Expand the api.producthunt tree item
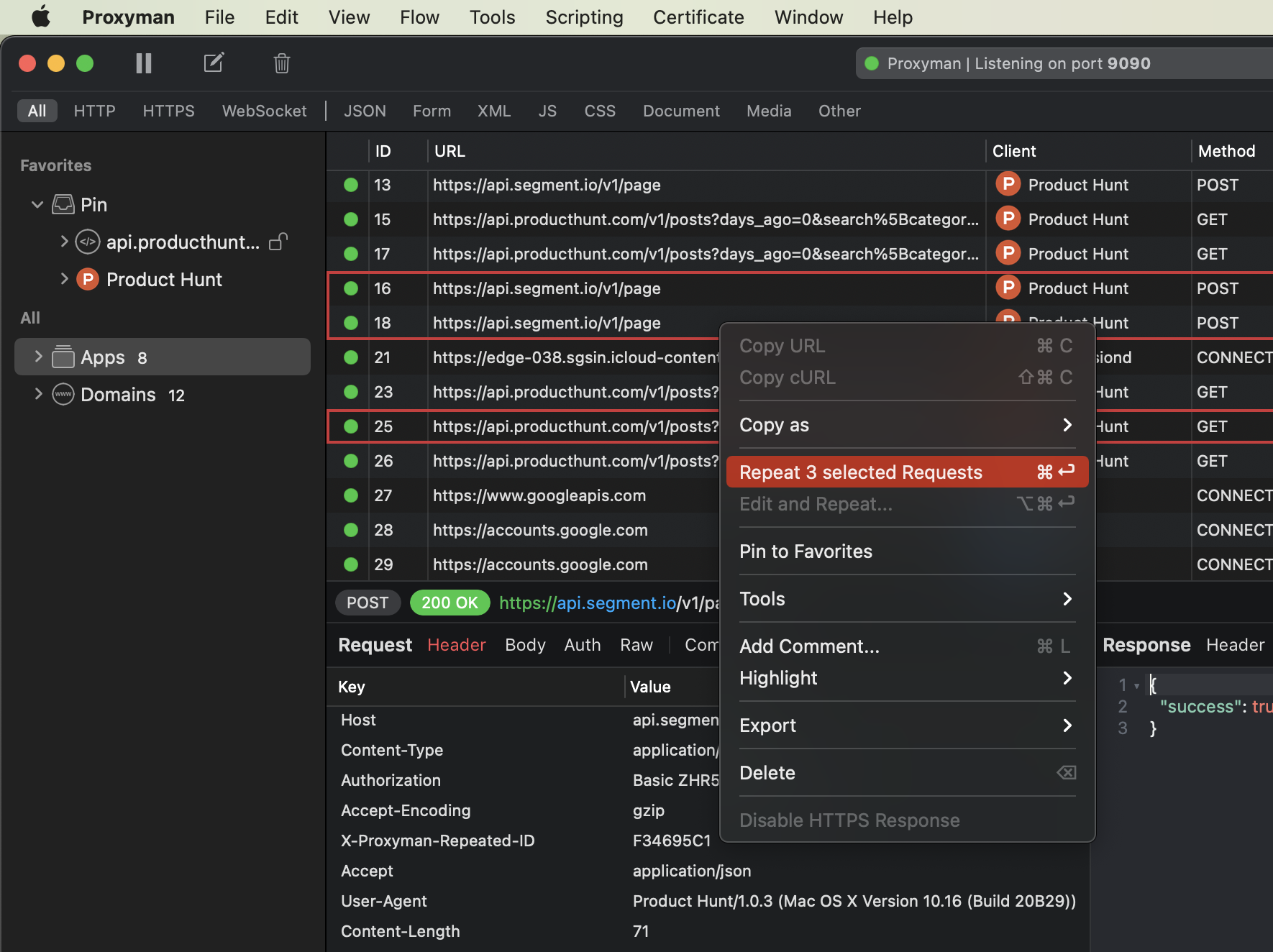The width and height of the screenshot is (1273, 952). click(x=64, y=242)
